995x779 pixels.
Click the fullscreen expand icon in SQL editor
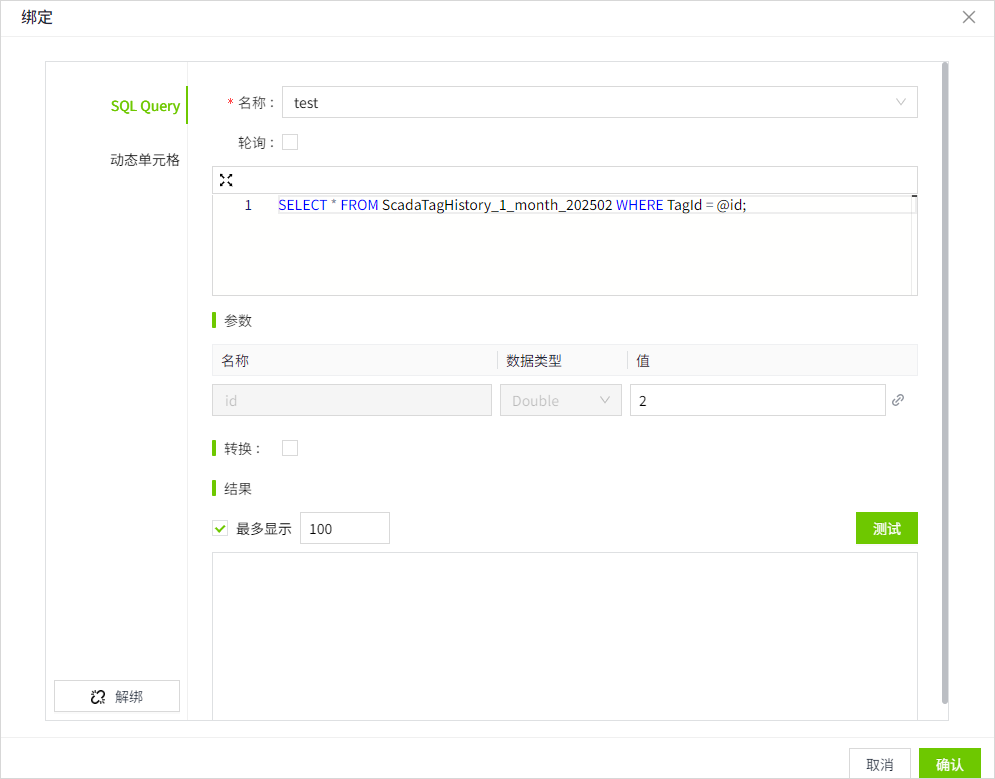tap(226, 180)
